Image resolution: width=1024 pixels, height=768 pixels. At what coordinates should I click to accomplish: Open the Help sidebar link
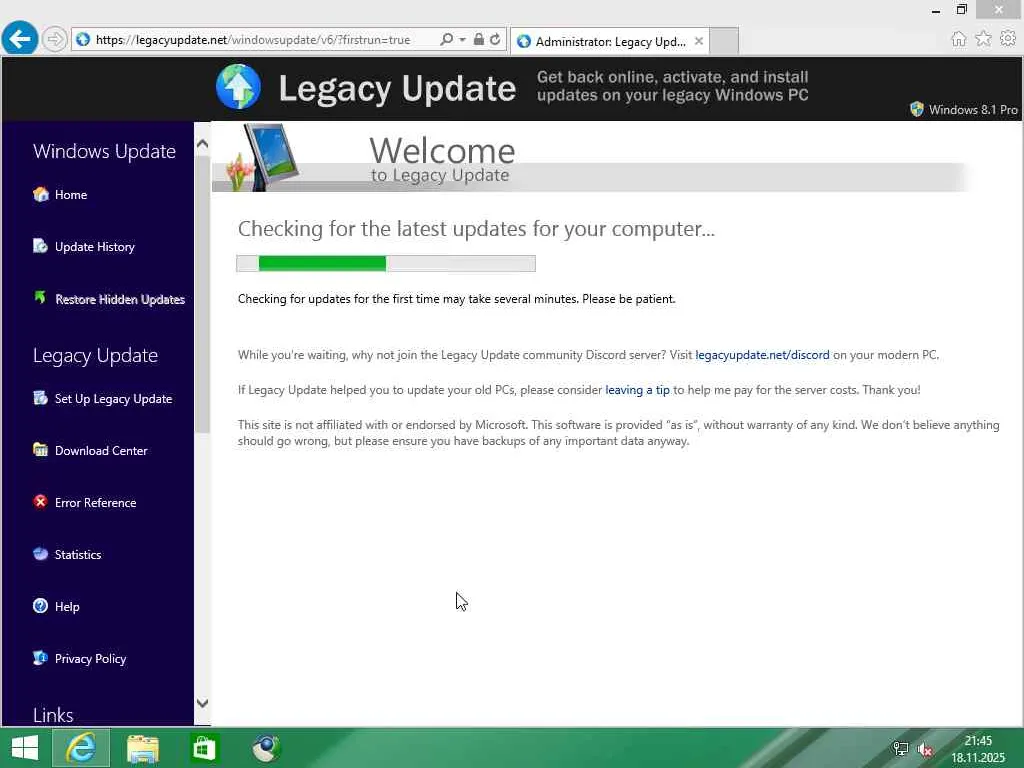pyautogui.click(x=67, y=607)
